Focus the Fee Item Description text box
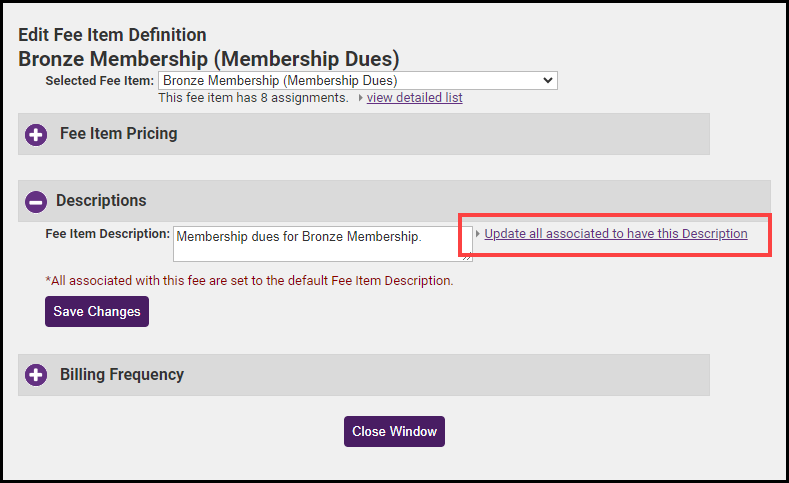The height and width of the screenshot is (483, 789). pos(320,243)
